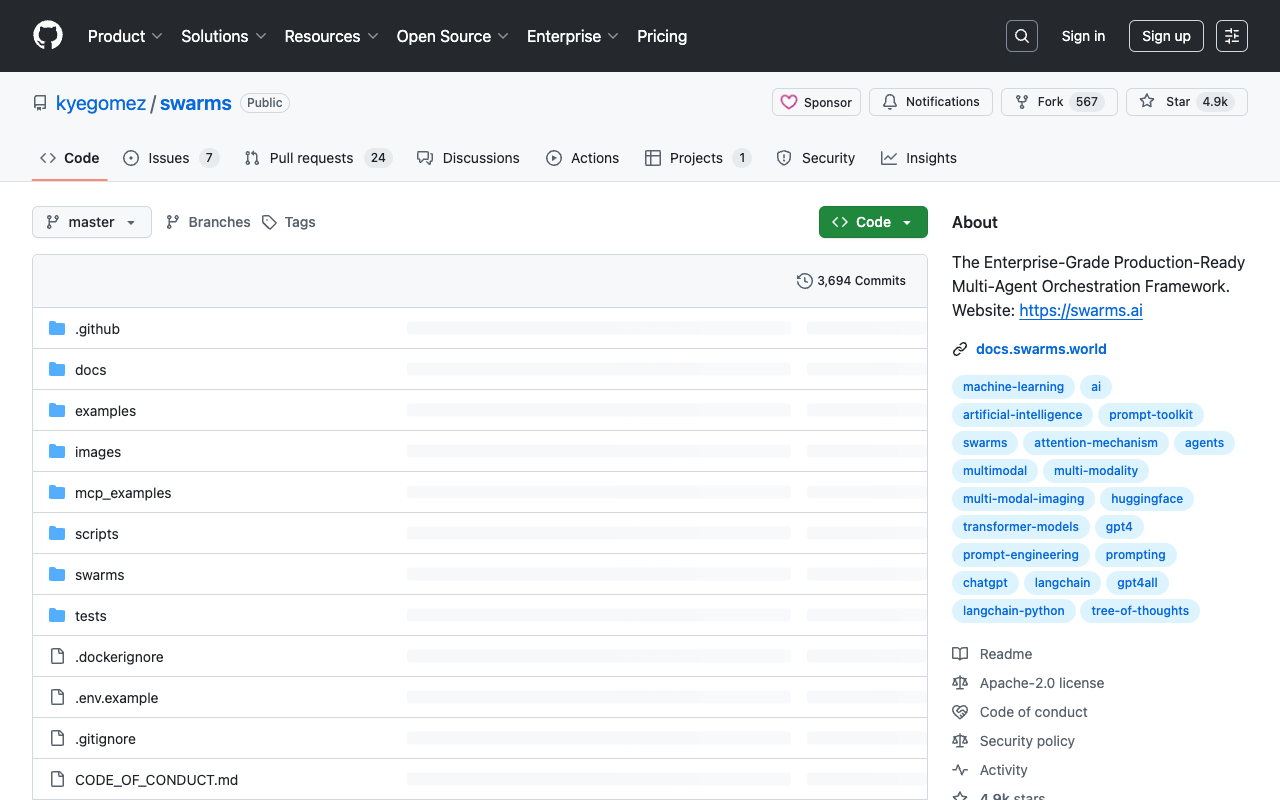This screenshot has height=800, width=1280.
Task: Open the swarms repository name link
Action: [196, 103]
